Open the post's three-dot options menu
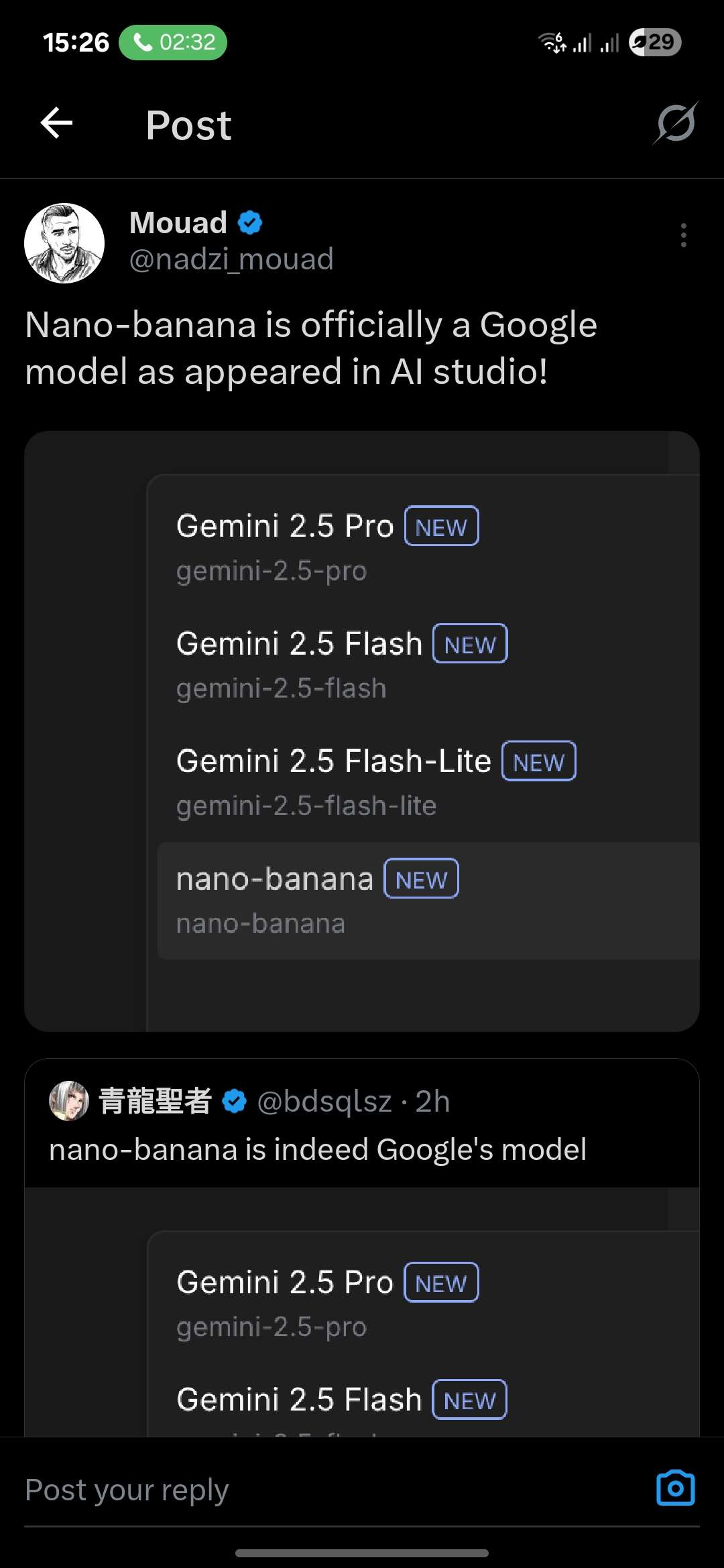Viewport: 724px width, 1568px height. point(683,235)
